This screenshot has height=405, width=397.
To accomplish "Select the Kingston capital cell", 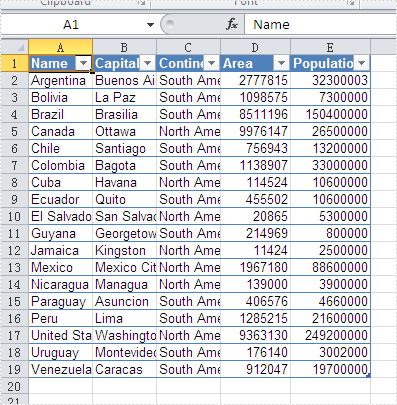I will (x=124, y=250).
